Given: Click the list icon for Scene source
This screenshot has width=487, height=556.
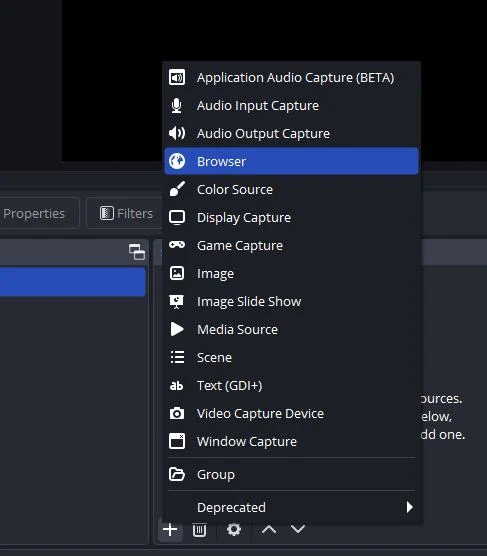Looking at the screenshot, I should 177,357.
